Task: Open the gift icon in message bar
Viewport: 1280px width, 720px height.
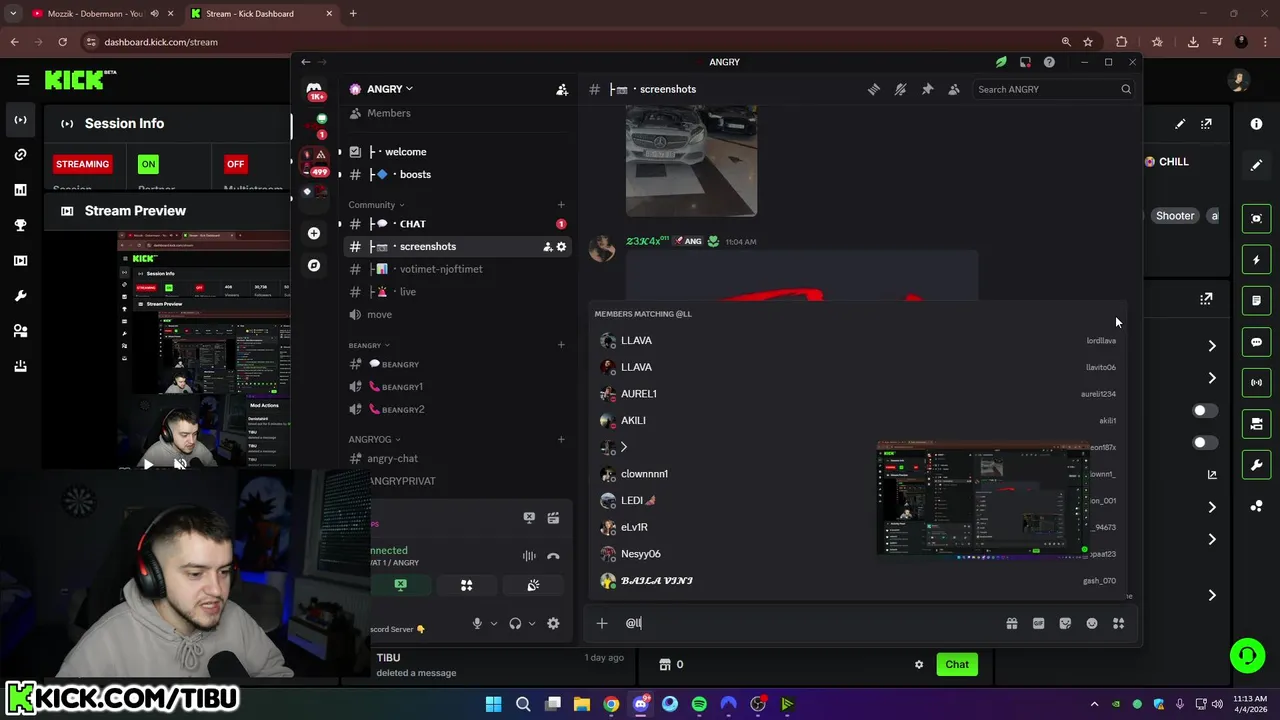Action: coord(1012,623)
